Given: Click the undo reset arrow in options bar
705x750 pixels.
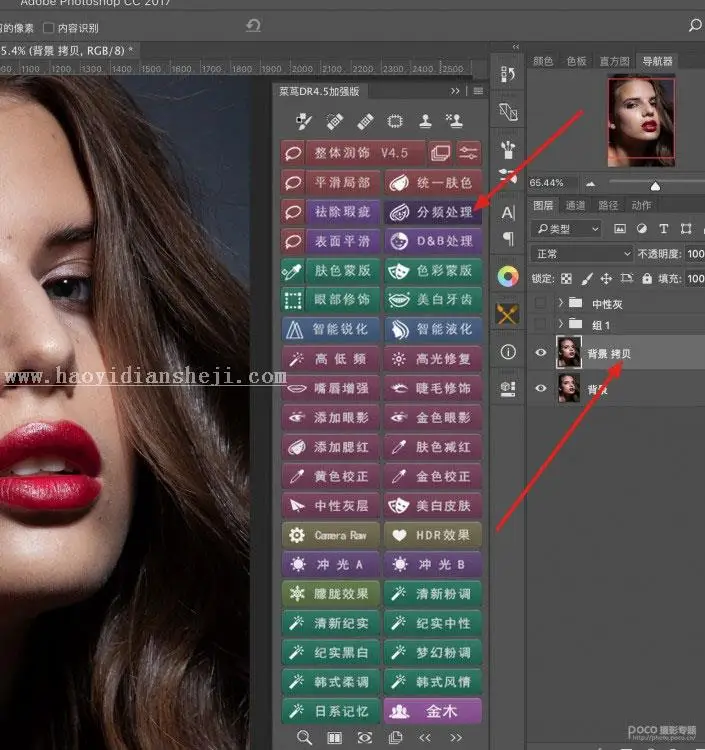Looking at the screenshot, I should [253, 25].
